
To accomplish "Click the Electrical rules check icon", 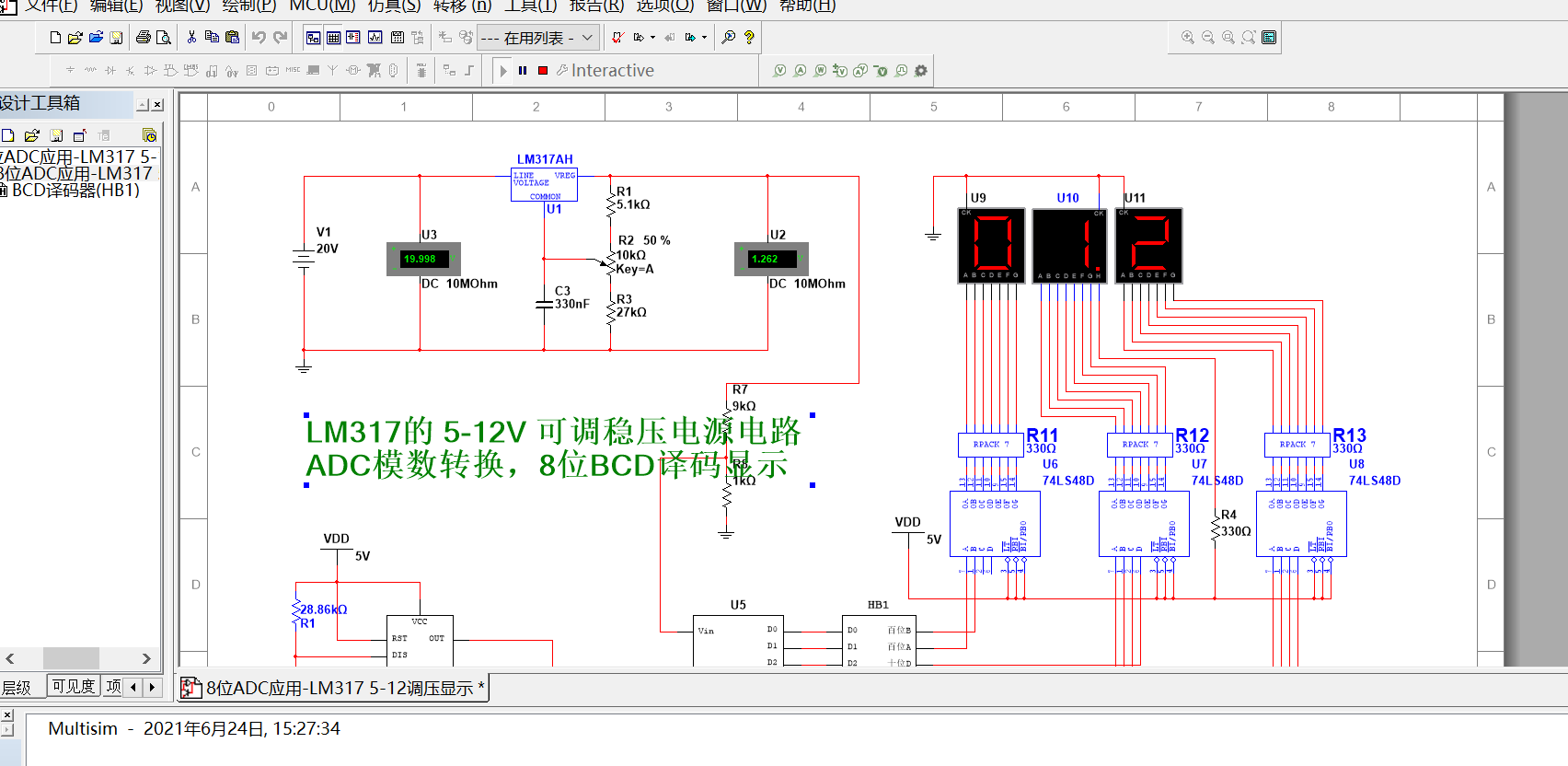I will 617,38.
